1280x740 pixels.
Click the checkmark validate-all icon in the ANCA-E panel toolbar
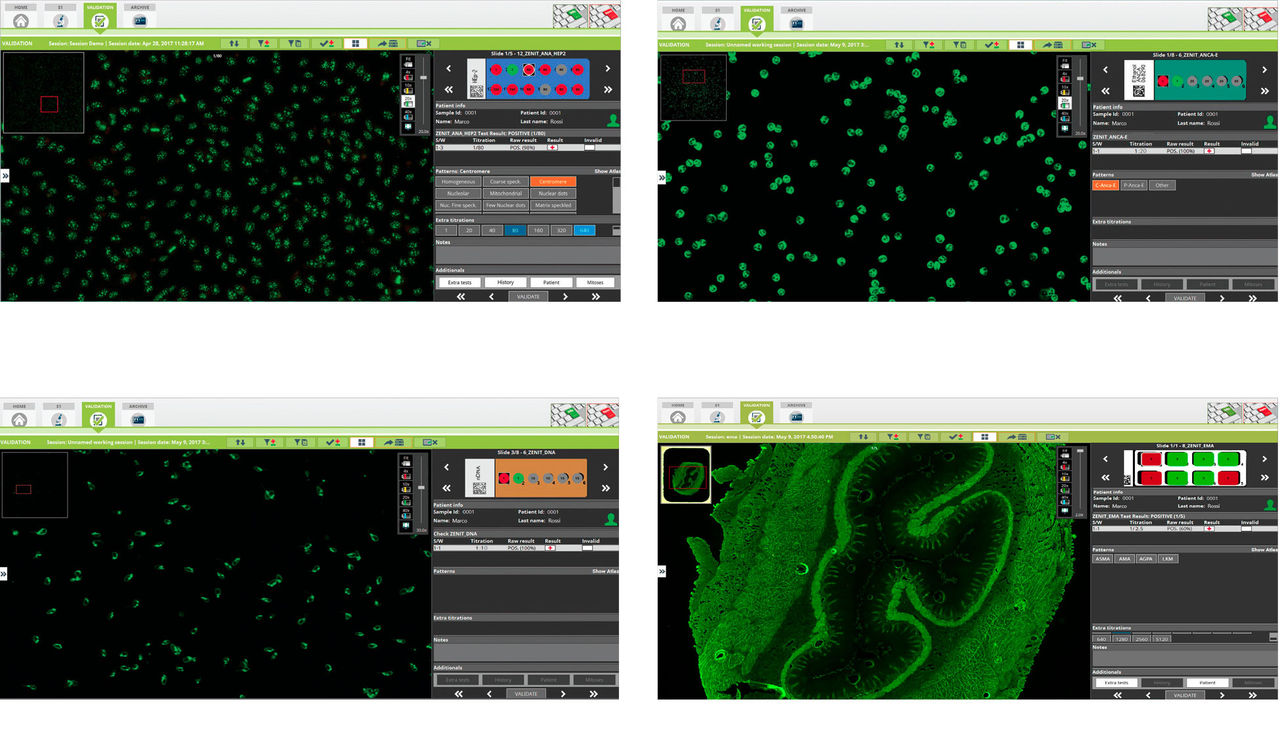[990, 45]
